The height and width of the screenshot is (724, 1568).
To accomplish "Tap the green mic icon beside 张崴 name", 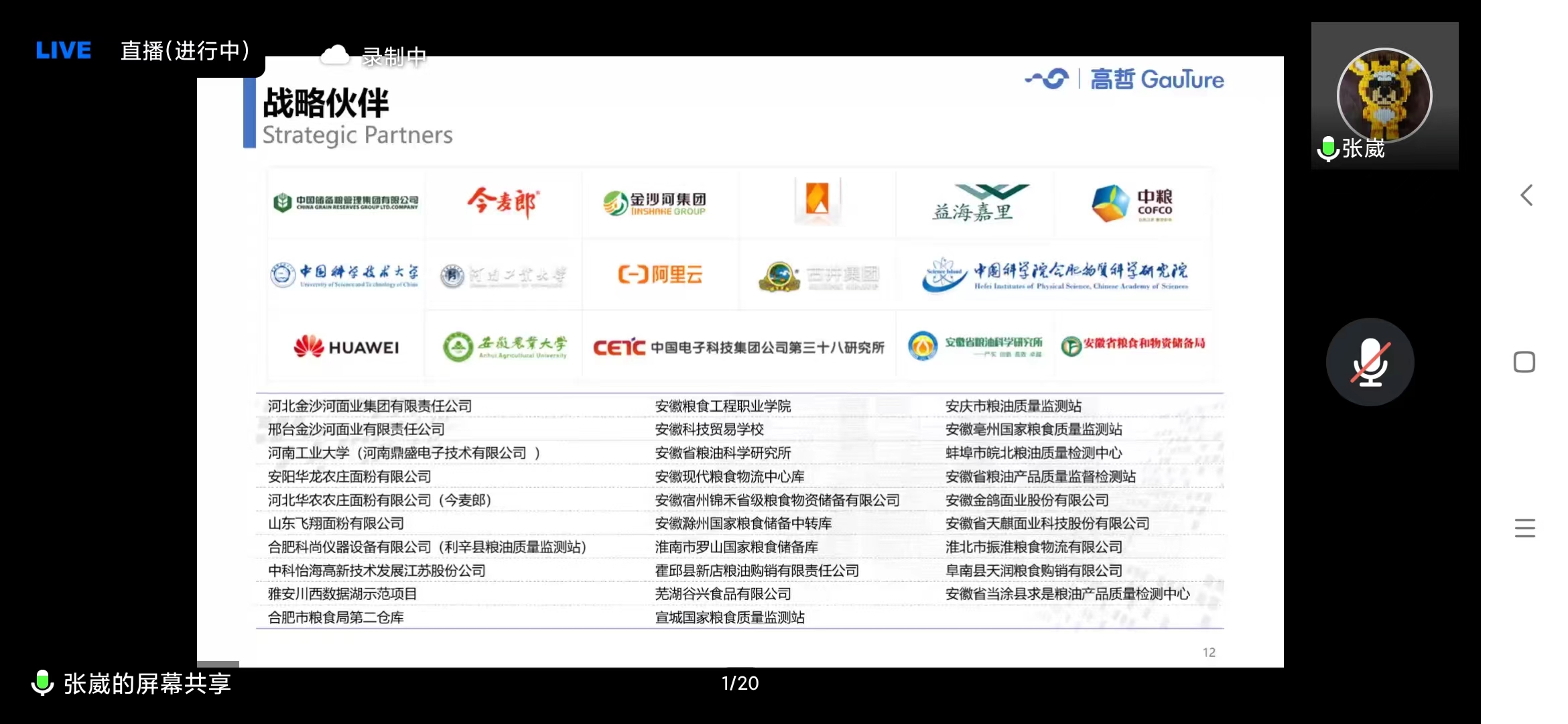I will click(x=1328, y=149).
